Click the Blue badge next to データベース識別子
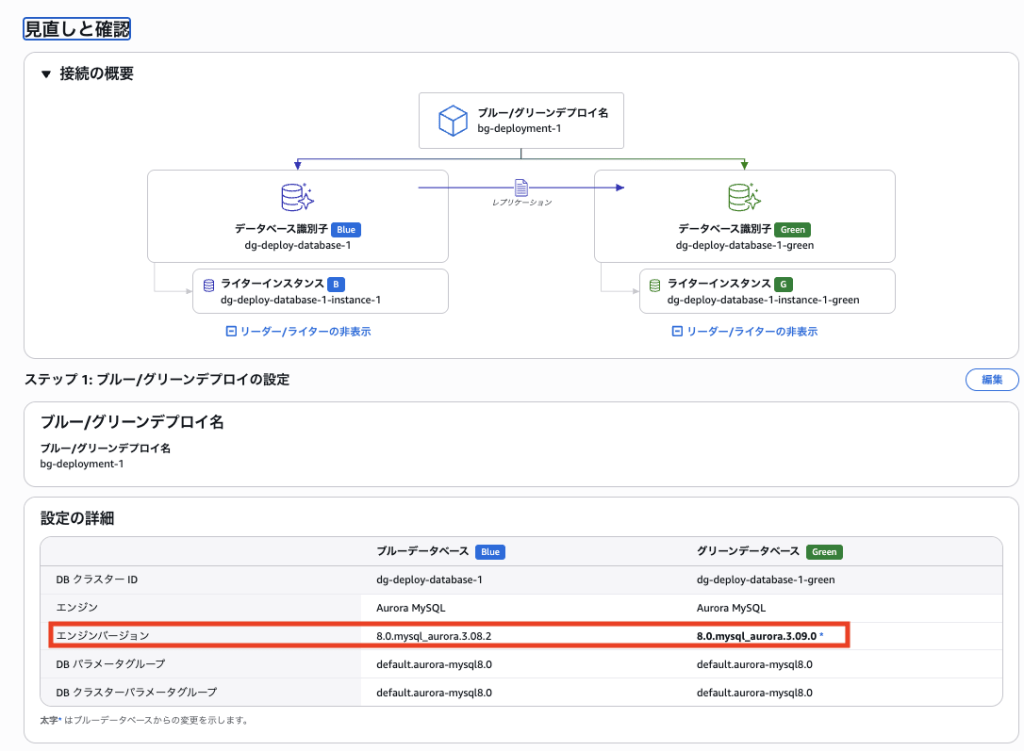 tap(345, 229)
